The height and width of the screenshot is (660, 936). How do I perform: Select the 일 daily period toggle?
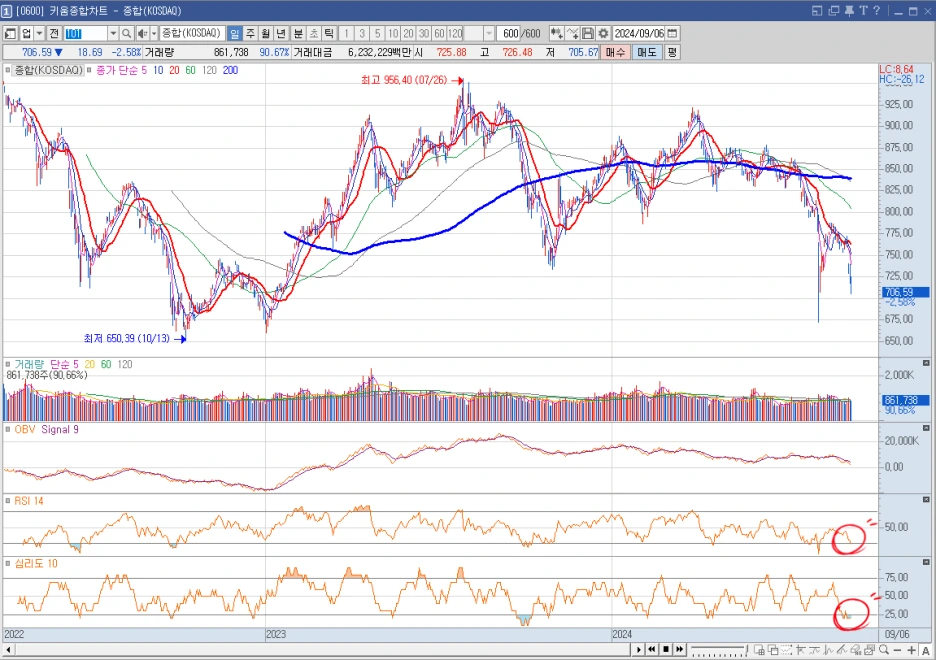pyautogui.click(x=235, y=33)
